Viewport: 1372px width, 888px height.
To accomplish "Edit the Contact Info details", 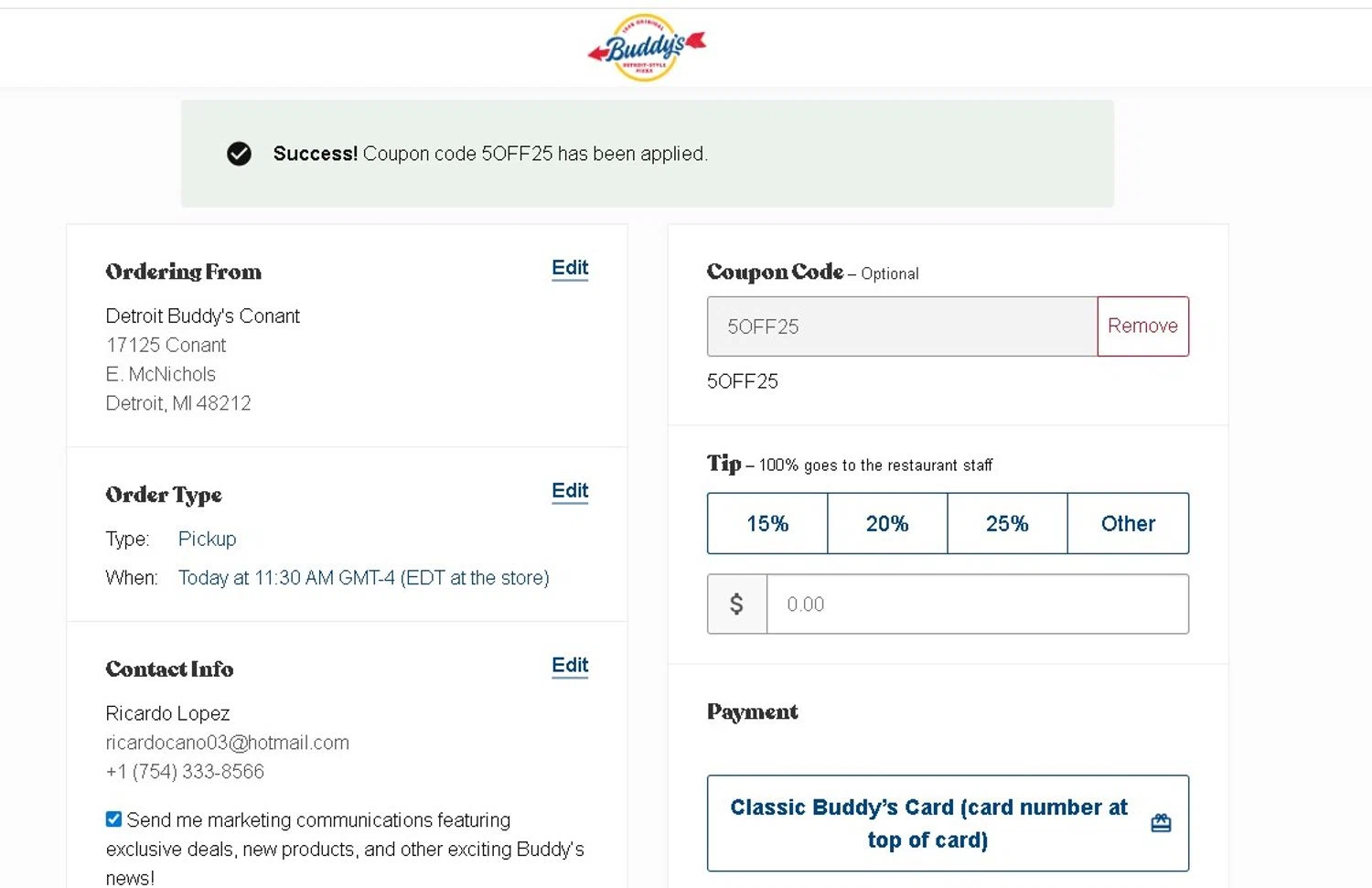I will pyautogui.click(x=569, y=666).
